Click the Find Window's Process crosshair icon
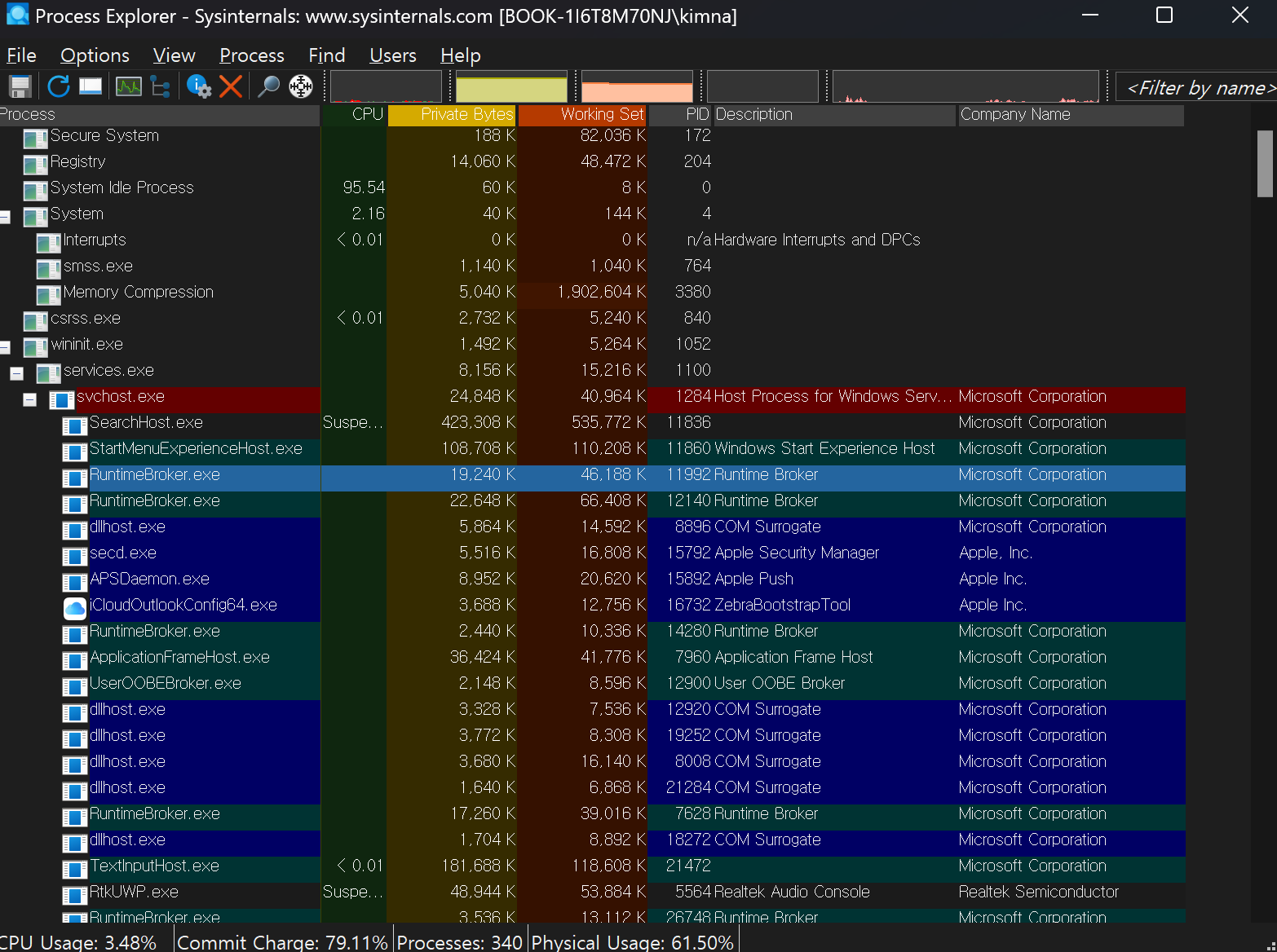The image size is (1277, 952). click(301, 86)
